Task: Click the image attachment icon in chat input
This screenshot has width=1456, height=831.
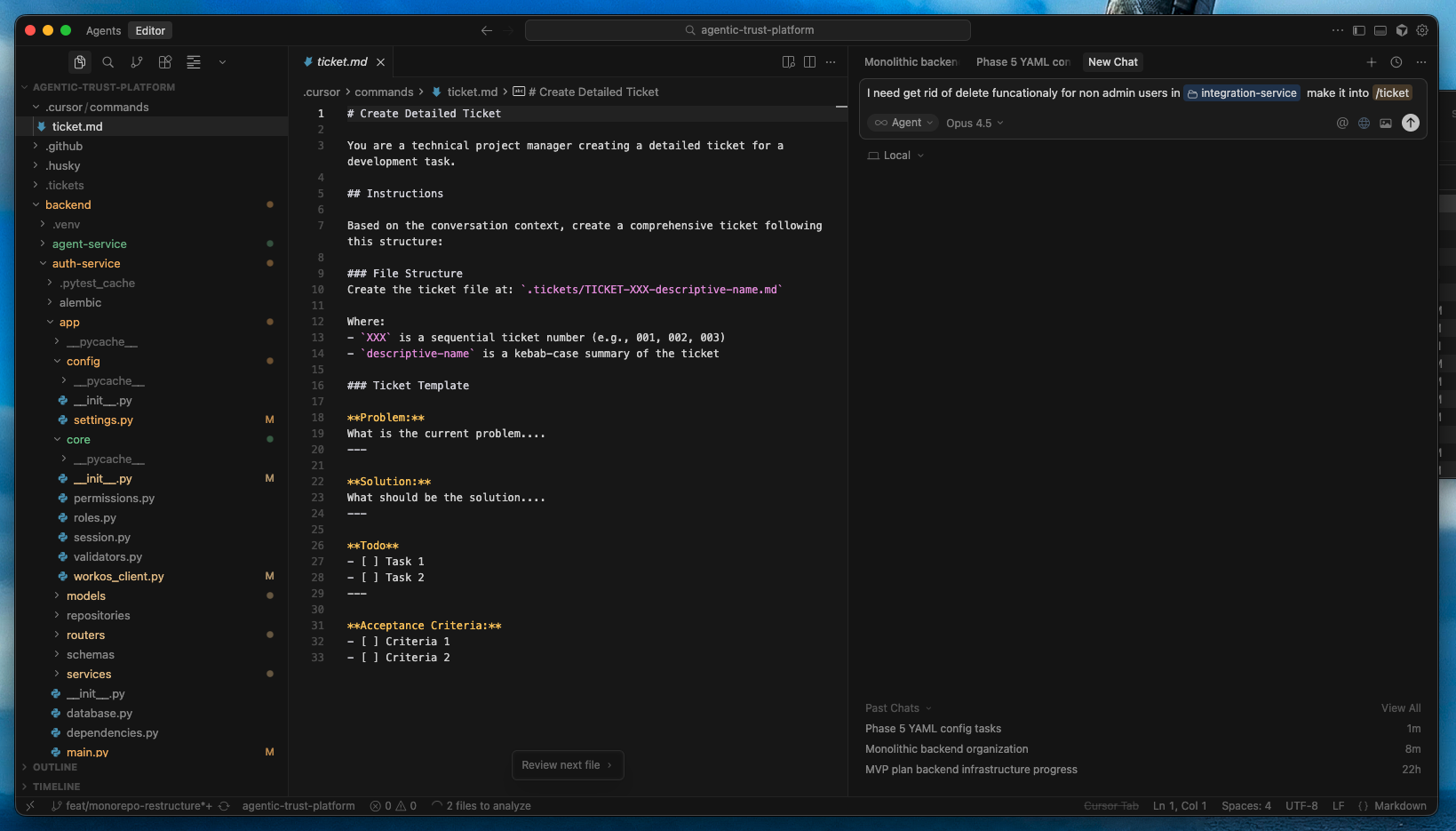Action: click(1385, 124)
